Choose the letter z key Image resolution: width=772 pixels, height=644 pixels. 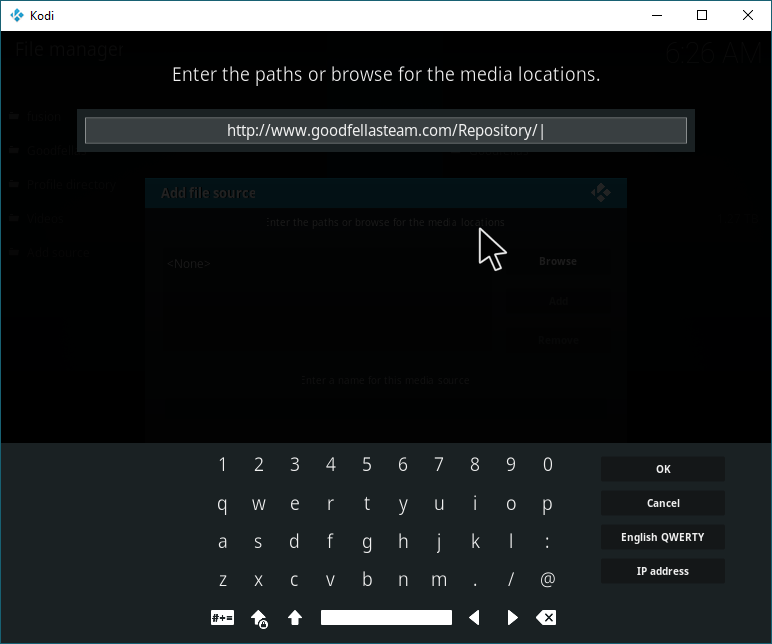[x=223, y=580]
